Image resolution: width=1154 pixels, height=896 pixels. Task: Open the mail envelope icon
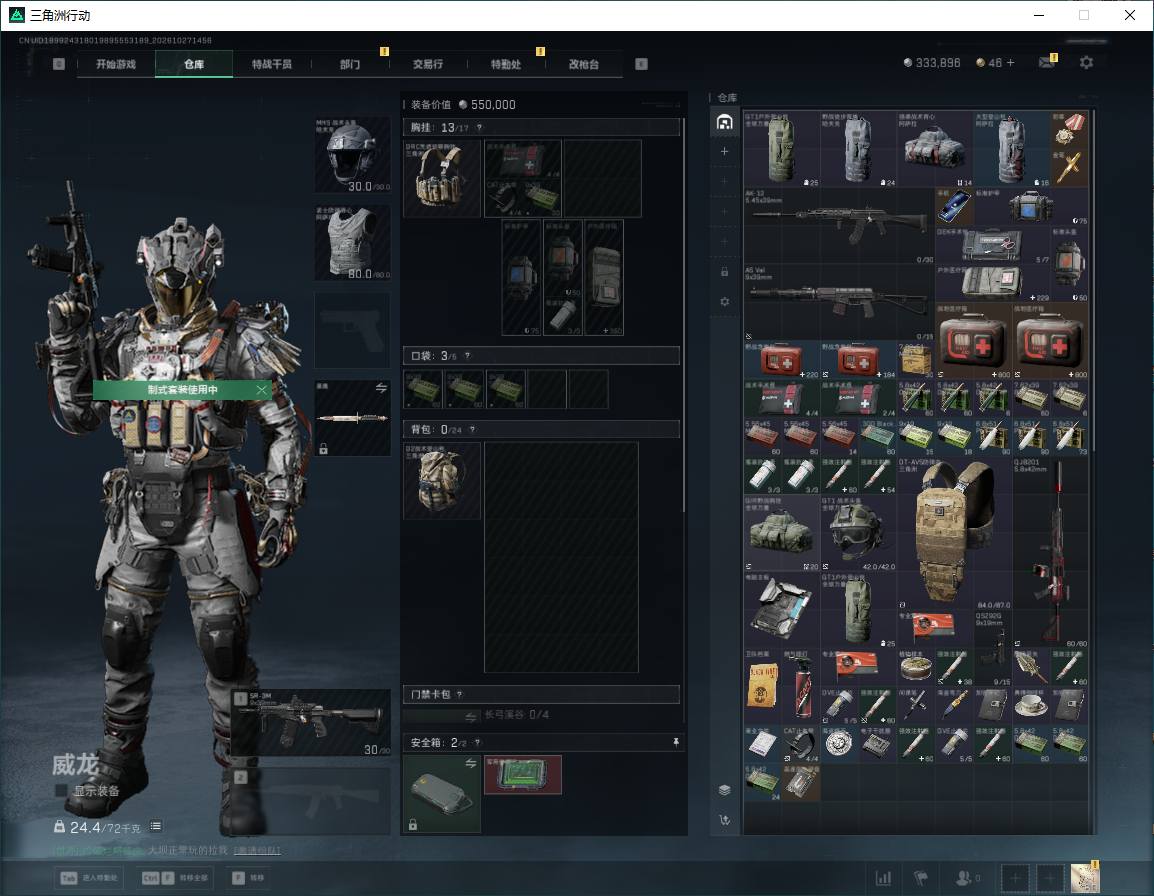(1047, 63)
